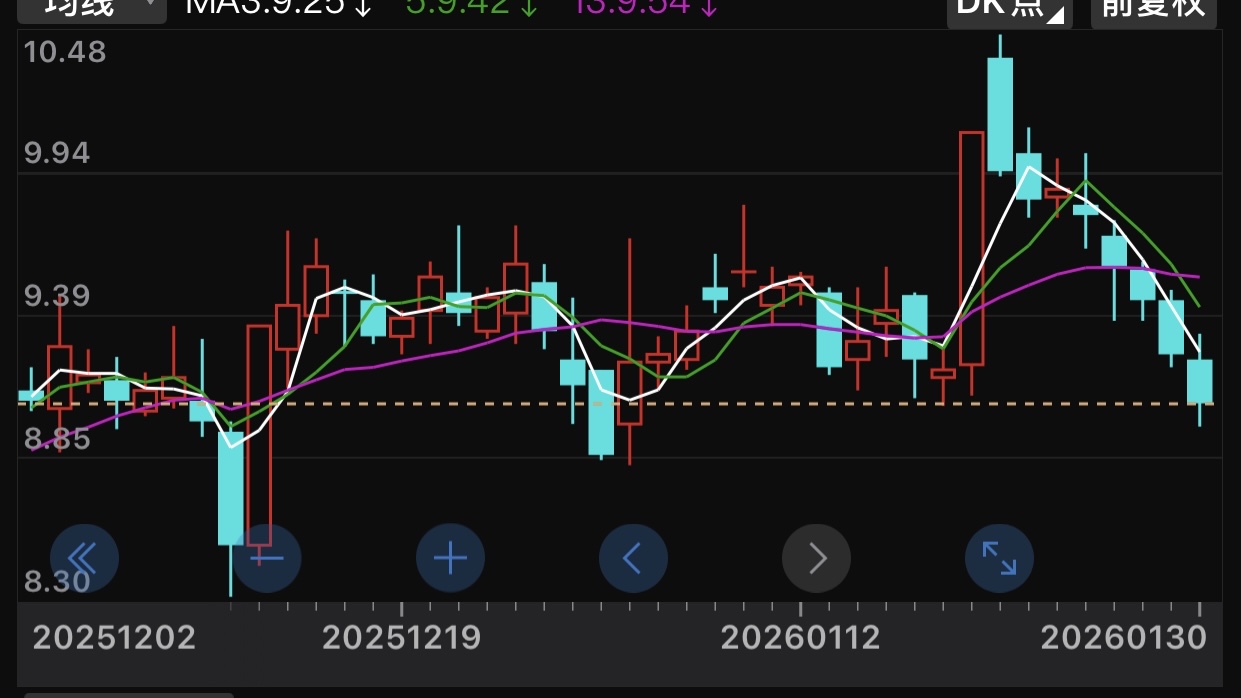Expand chart to fullscreen with arrows icon

pos(999,558)
